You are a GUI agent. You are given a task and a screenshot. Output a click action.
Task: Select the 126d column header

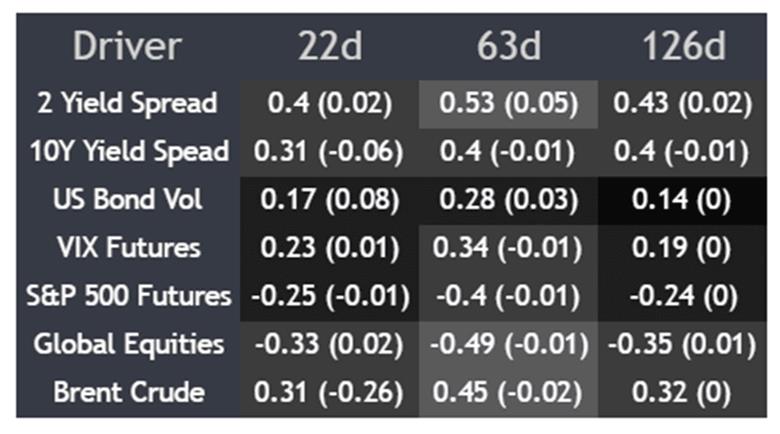click(x=684, y=47)
